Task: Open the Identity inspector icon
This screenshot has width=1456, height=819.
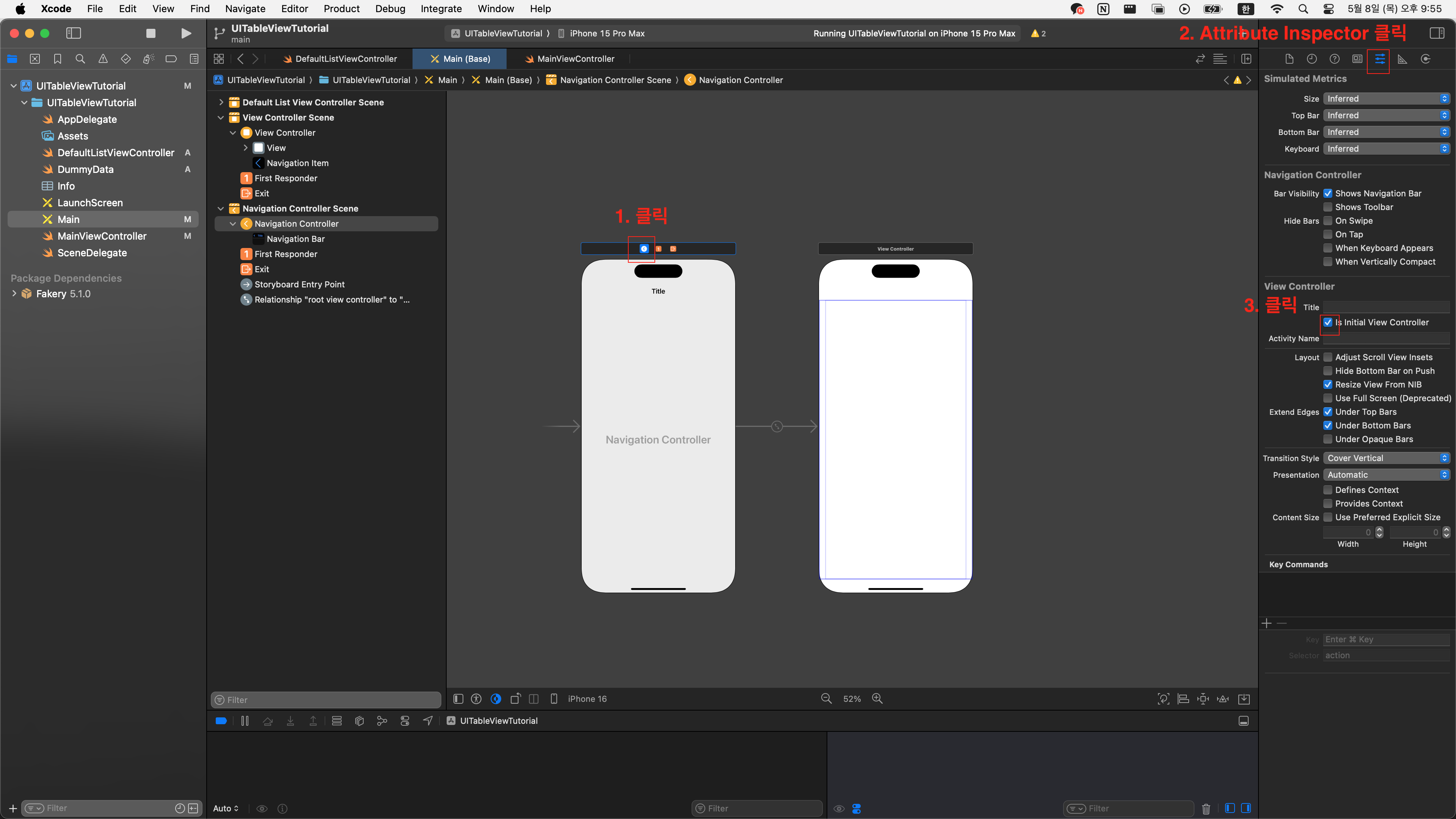Action: tap(1357, 59)
